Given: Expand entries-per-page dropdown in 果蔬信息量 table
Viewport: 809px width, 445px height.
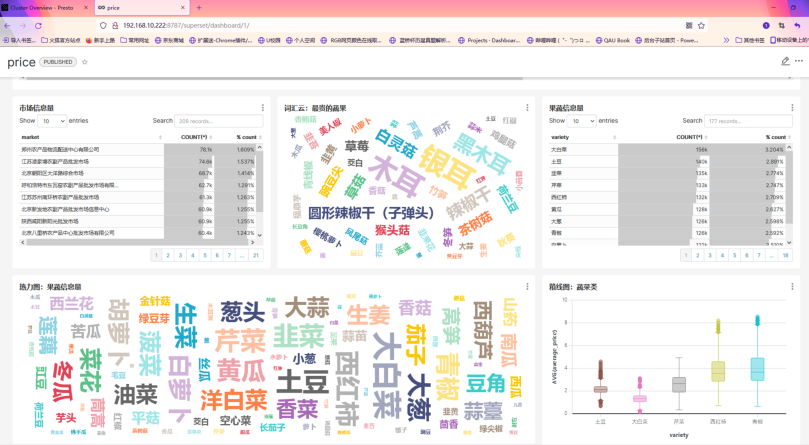Looking at the screenshot, I should click(x=583, y=120).
